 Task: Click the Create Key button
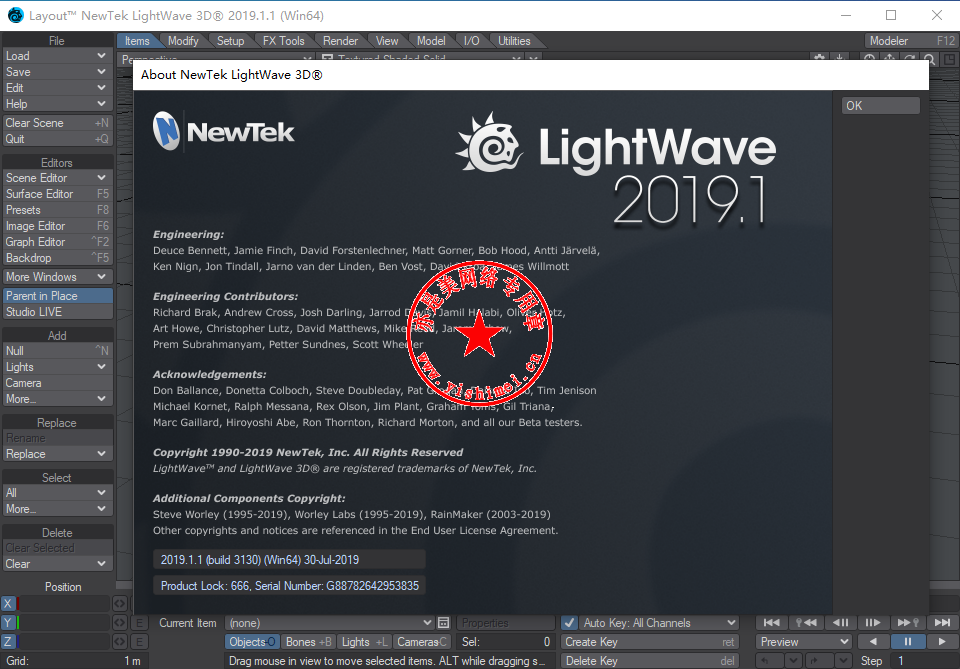[650, 641]
